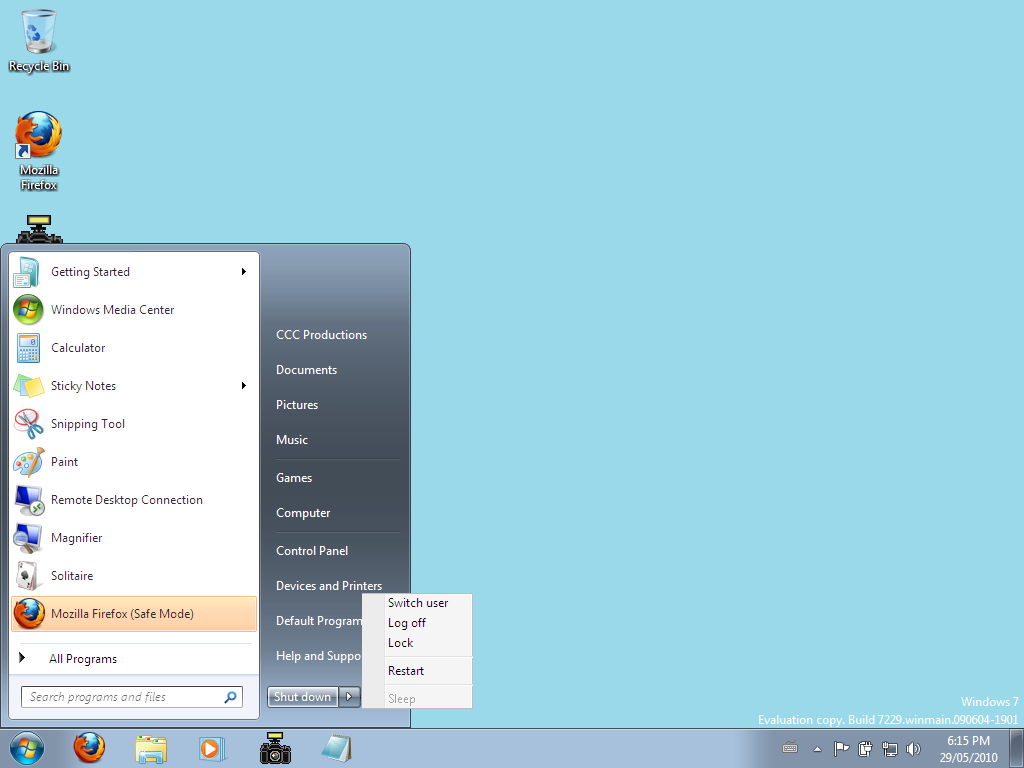Screen dimensions: 1024x768
Task: Click the Show desktop strip beside the clock
Action: point(1018,748)
